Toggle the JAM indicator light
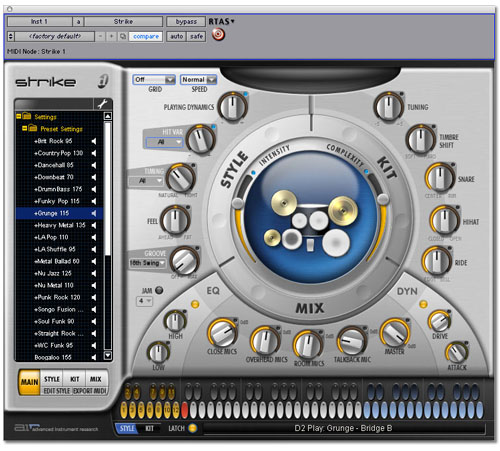 (x=159, y=290)
